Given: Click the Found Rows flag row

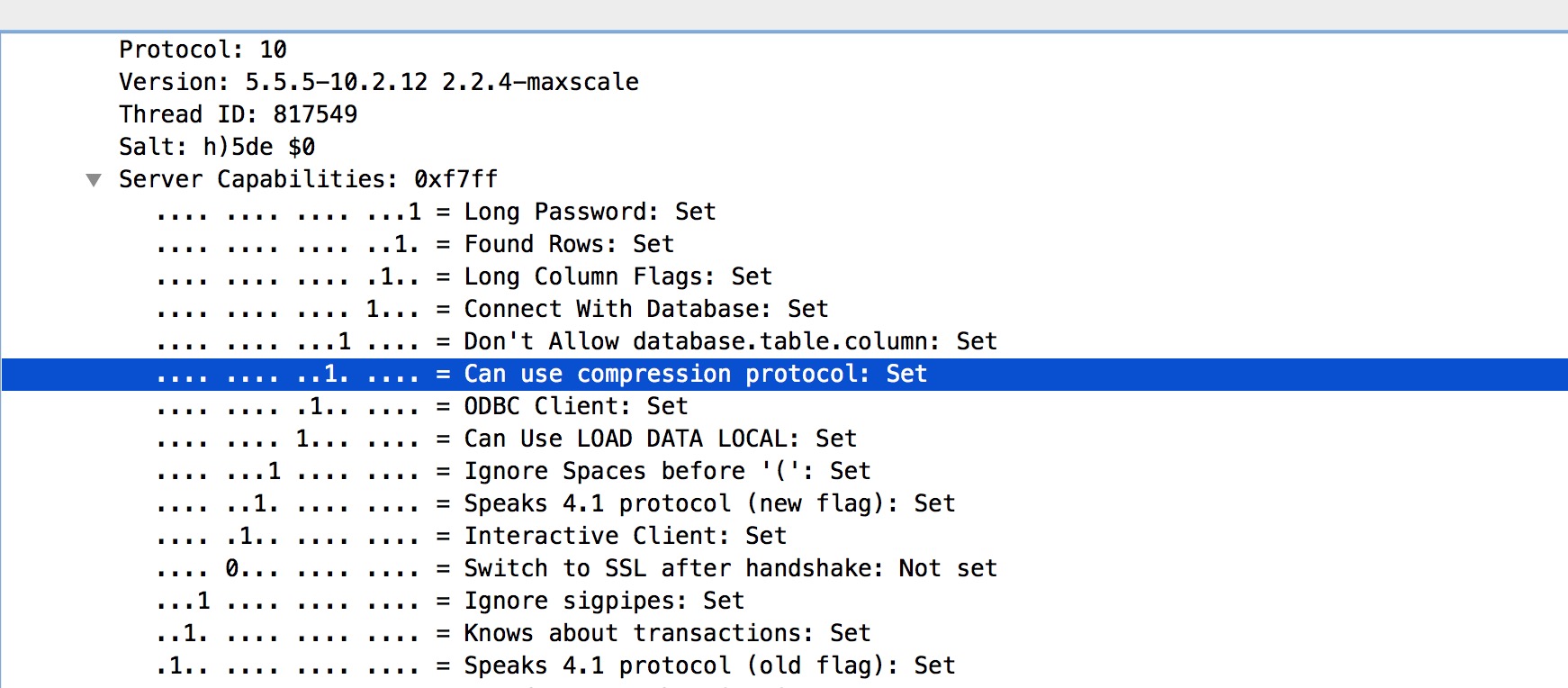Looking at the screenshot, I should coord(568,244).
